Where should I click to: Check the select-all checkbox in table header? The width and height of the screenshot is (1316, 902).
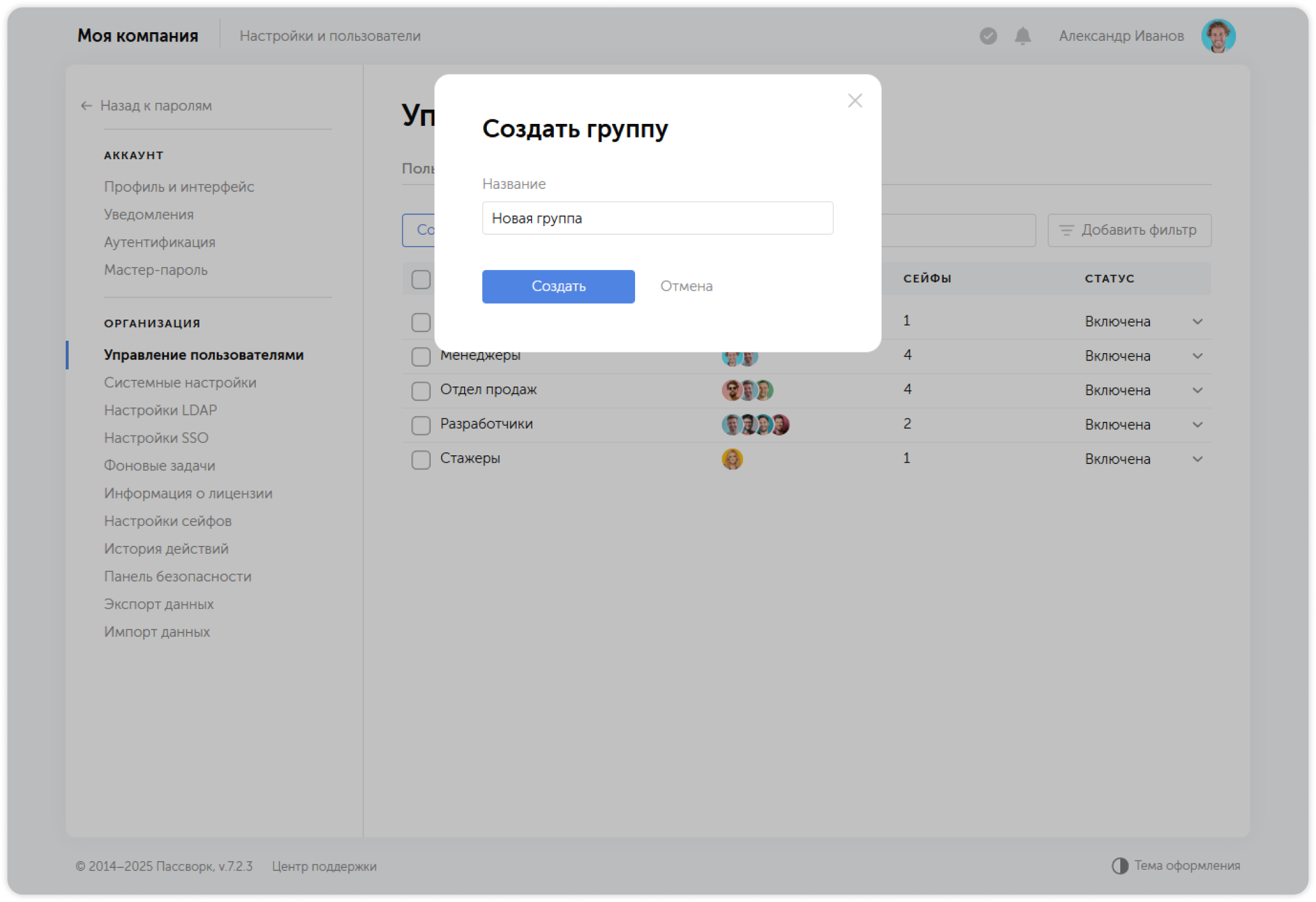(x=421, y=279)
